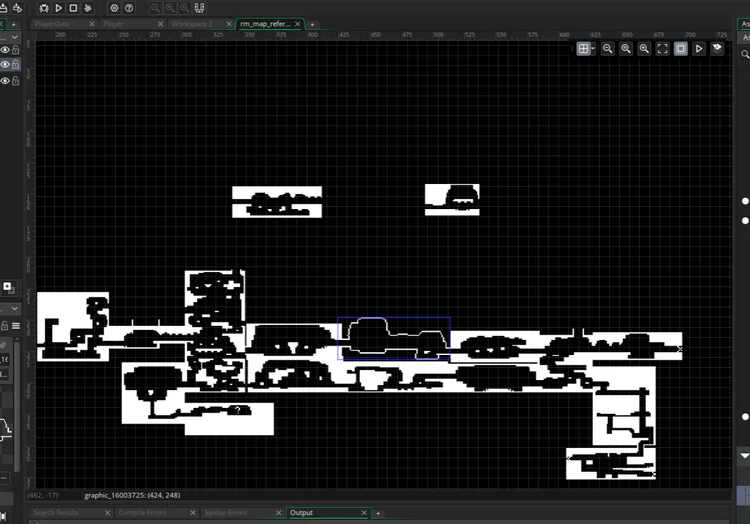This screenshot has height=524, width=750.
Task: Close the rm_map_refer... tab
Action: 298,24
